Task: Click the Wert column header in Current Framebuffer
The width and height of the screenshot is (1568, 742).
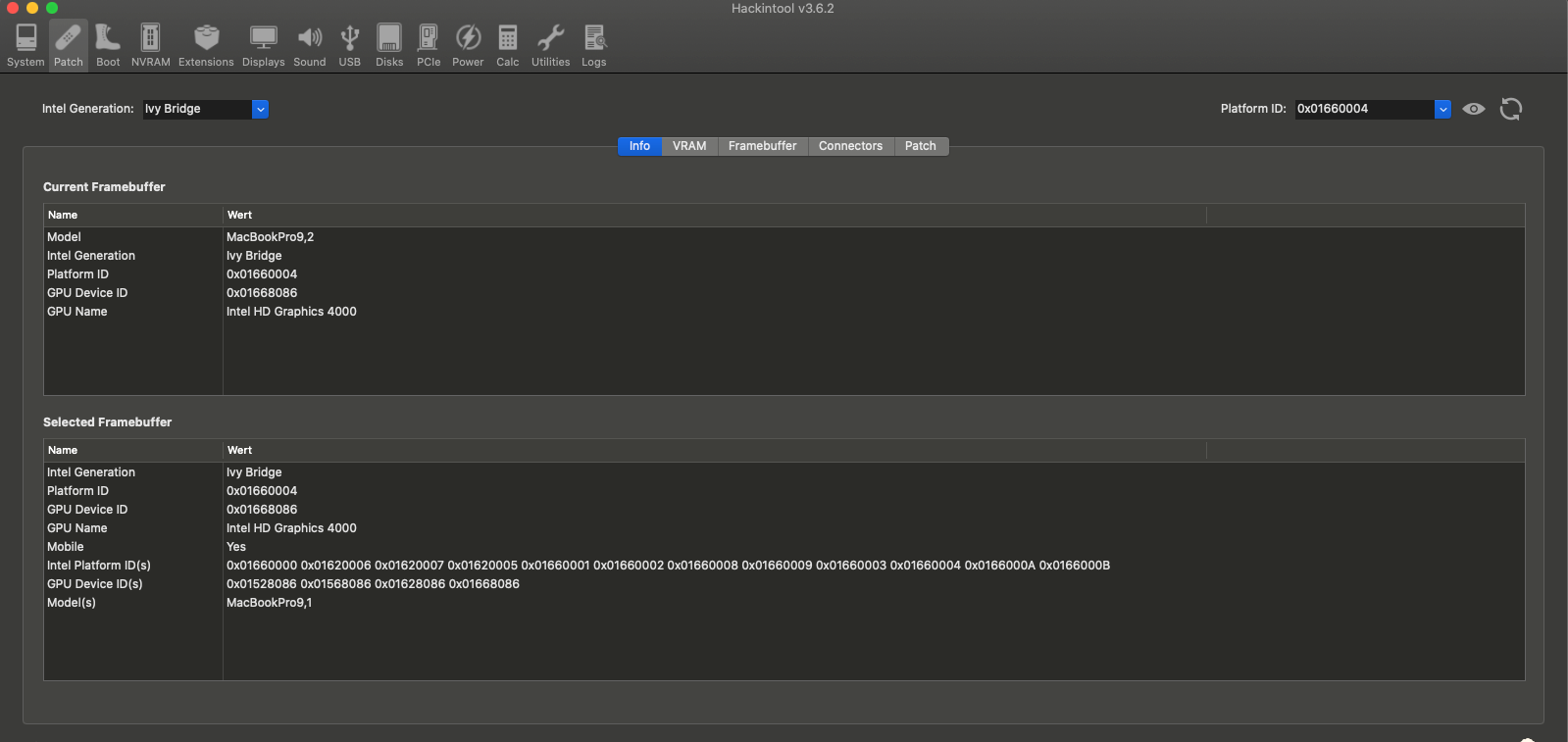Action: 715,215
